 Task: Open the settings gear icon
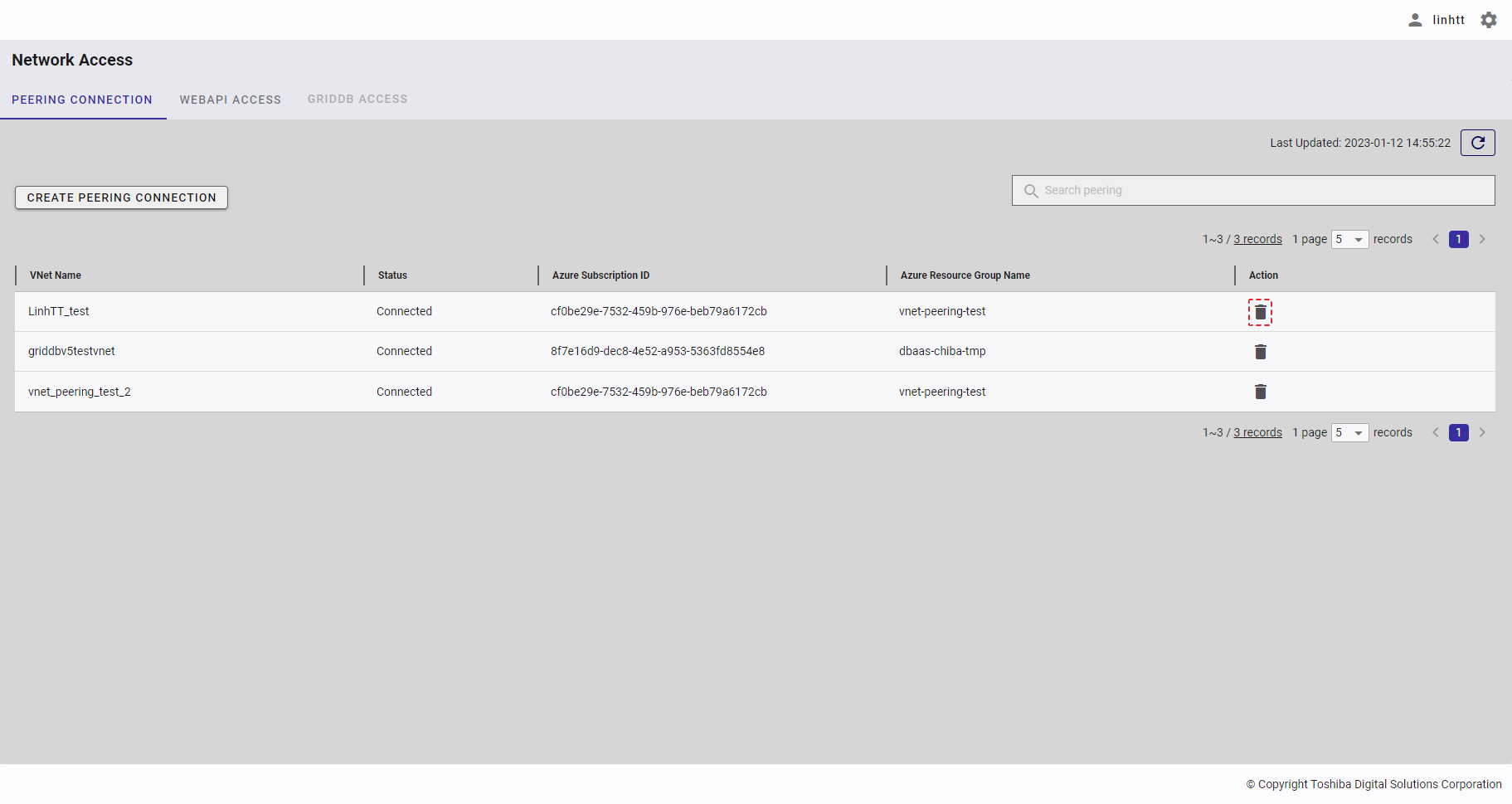[1489, 20]
